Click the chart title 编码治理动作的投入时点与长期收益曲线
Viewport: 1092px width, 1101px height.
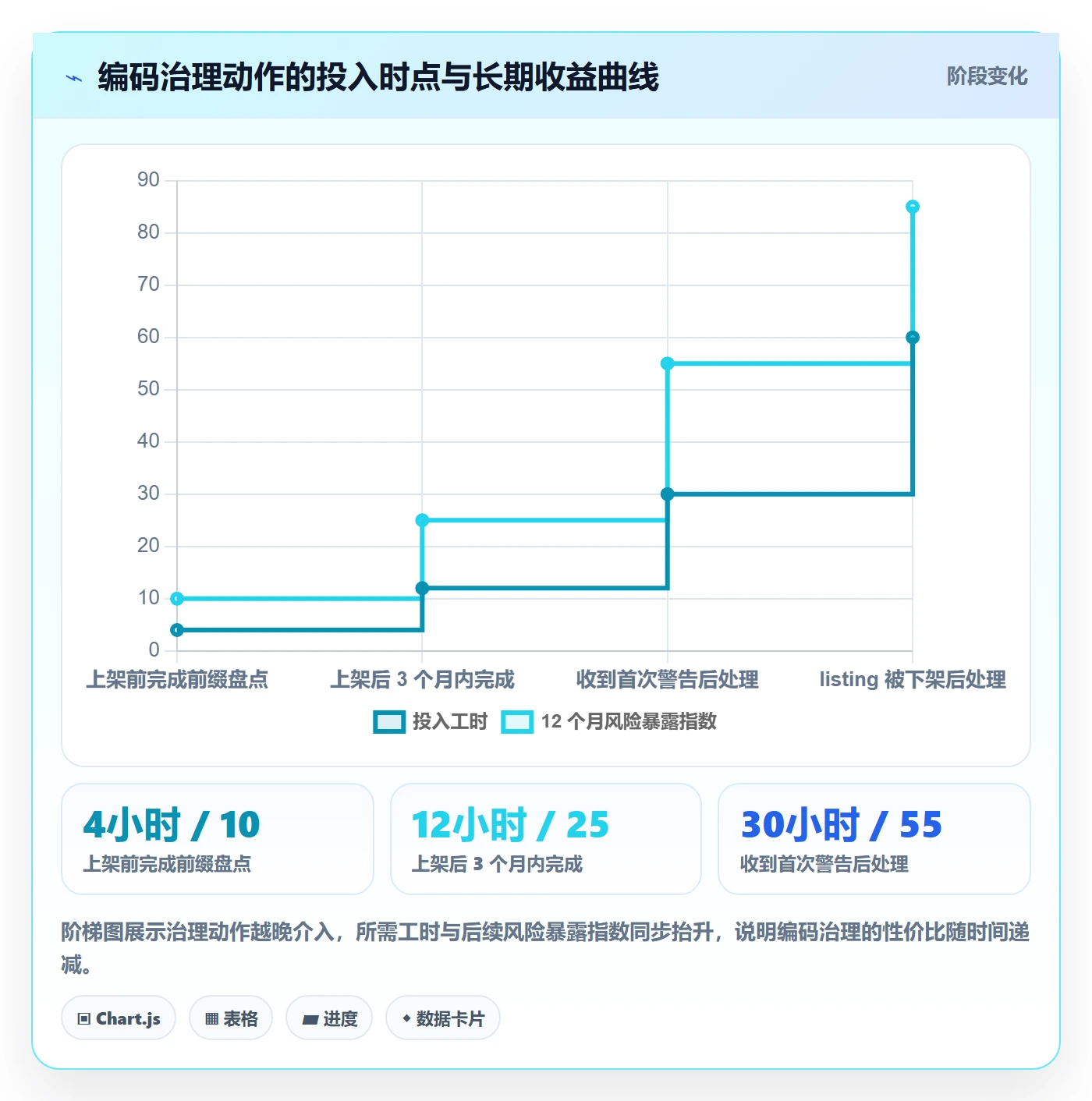coord(378,77)
